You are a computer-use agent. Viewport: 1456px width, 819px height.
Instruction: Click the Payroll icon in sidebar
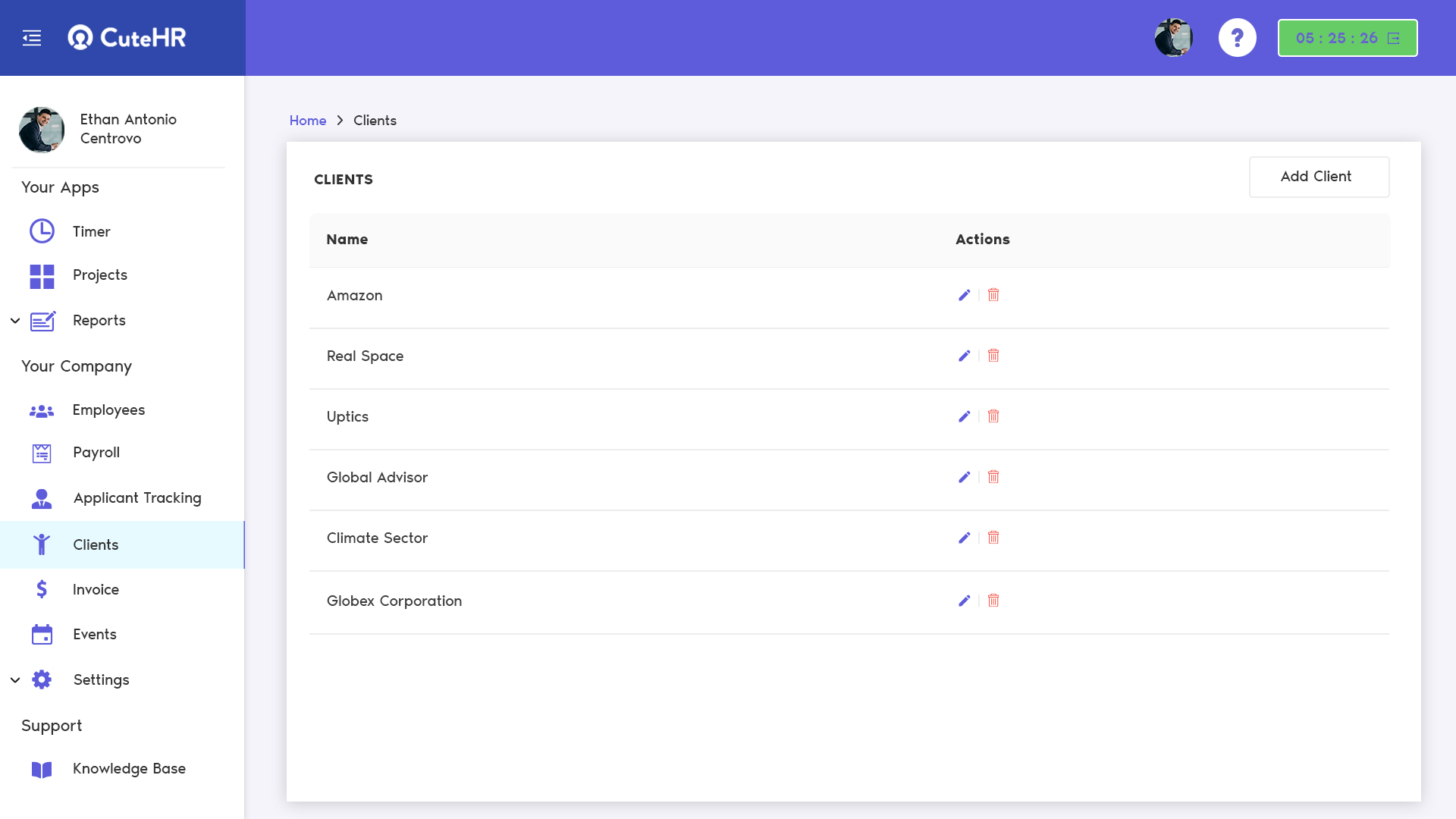41,452
